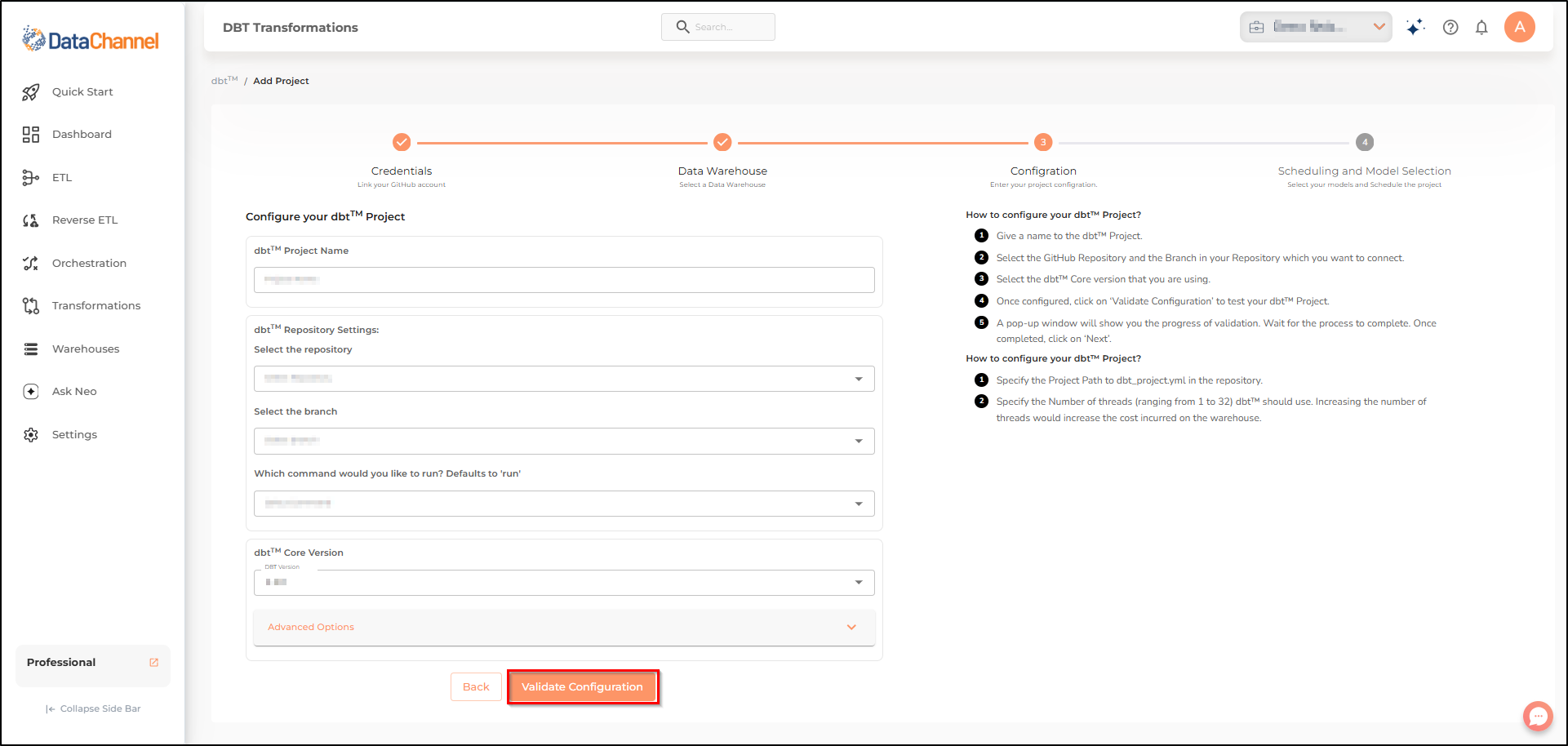Click the notifications bell icon
This screenshot has width=1568, height=746.
point(1481,27)
